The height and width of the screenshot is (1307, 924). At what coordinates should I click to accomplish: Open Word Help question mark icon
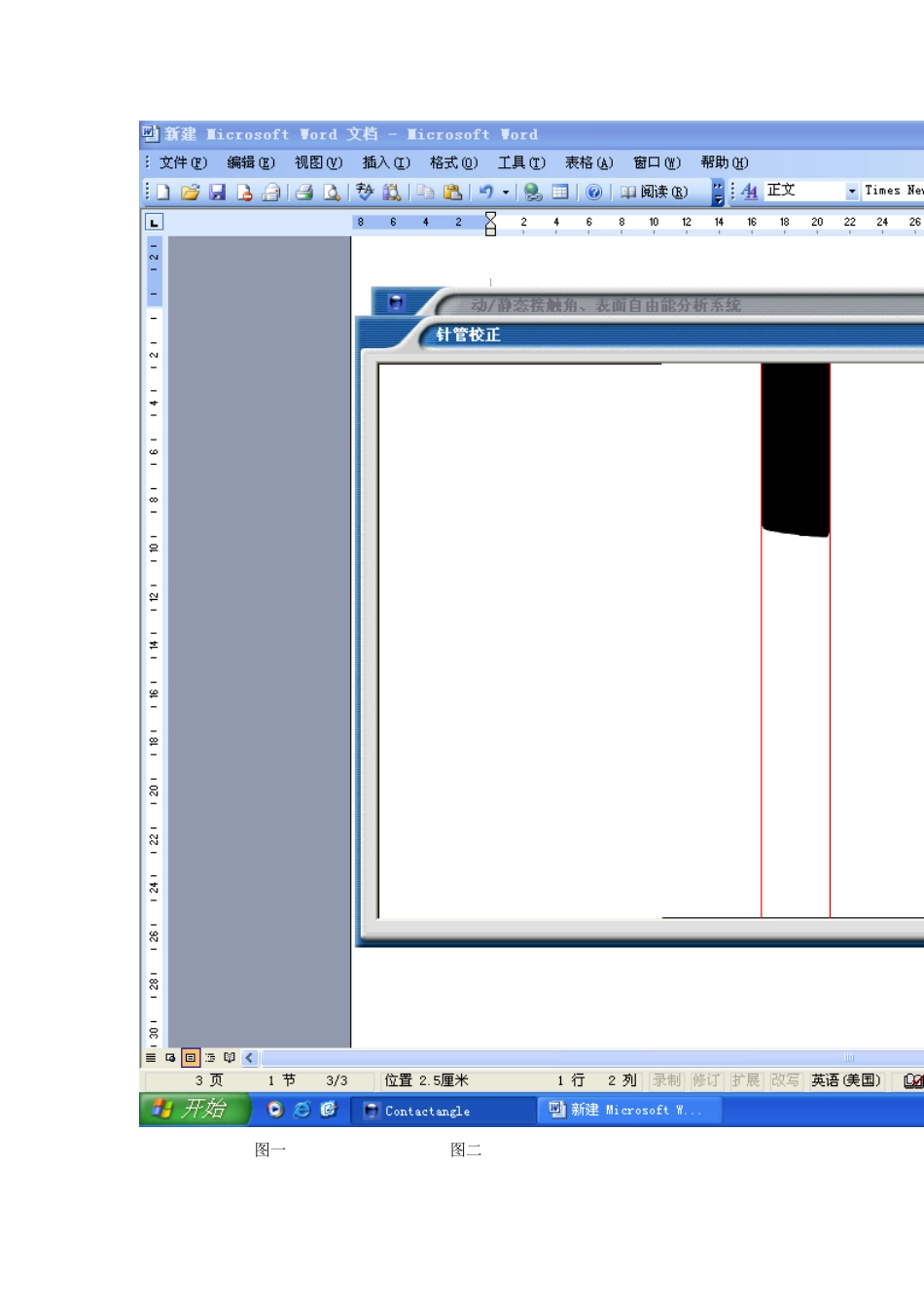point(594,193)
